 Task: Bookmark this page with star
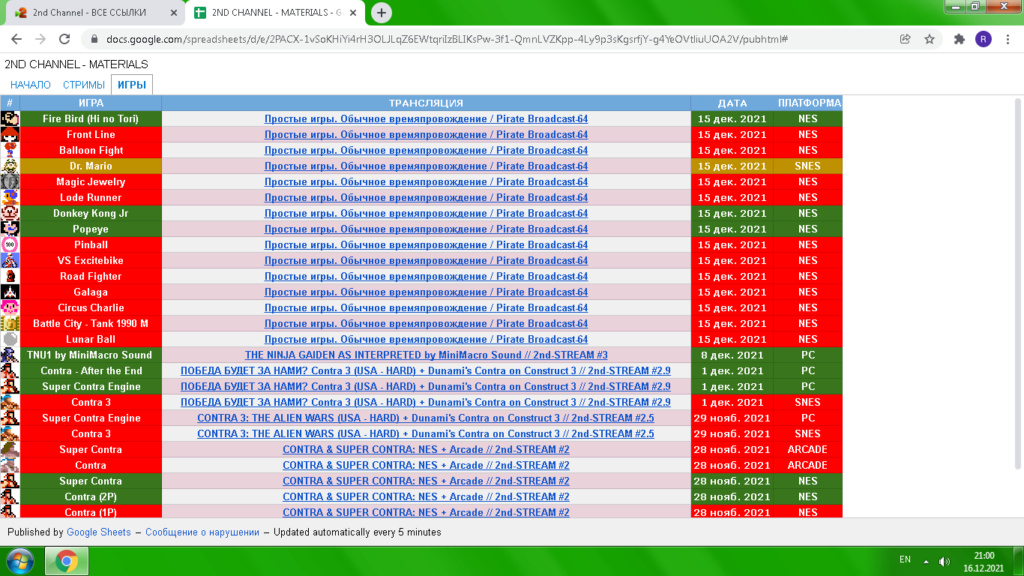click(929, 39)
